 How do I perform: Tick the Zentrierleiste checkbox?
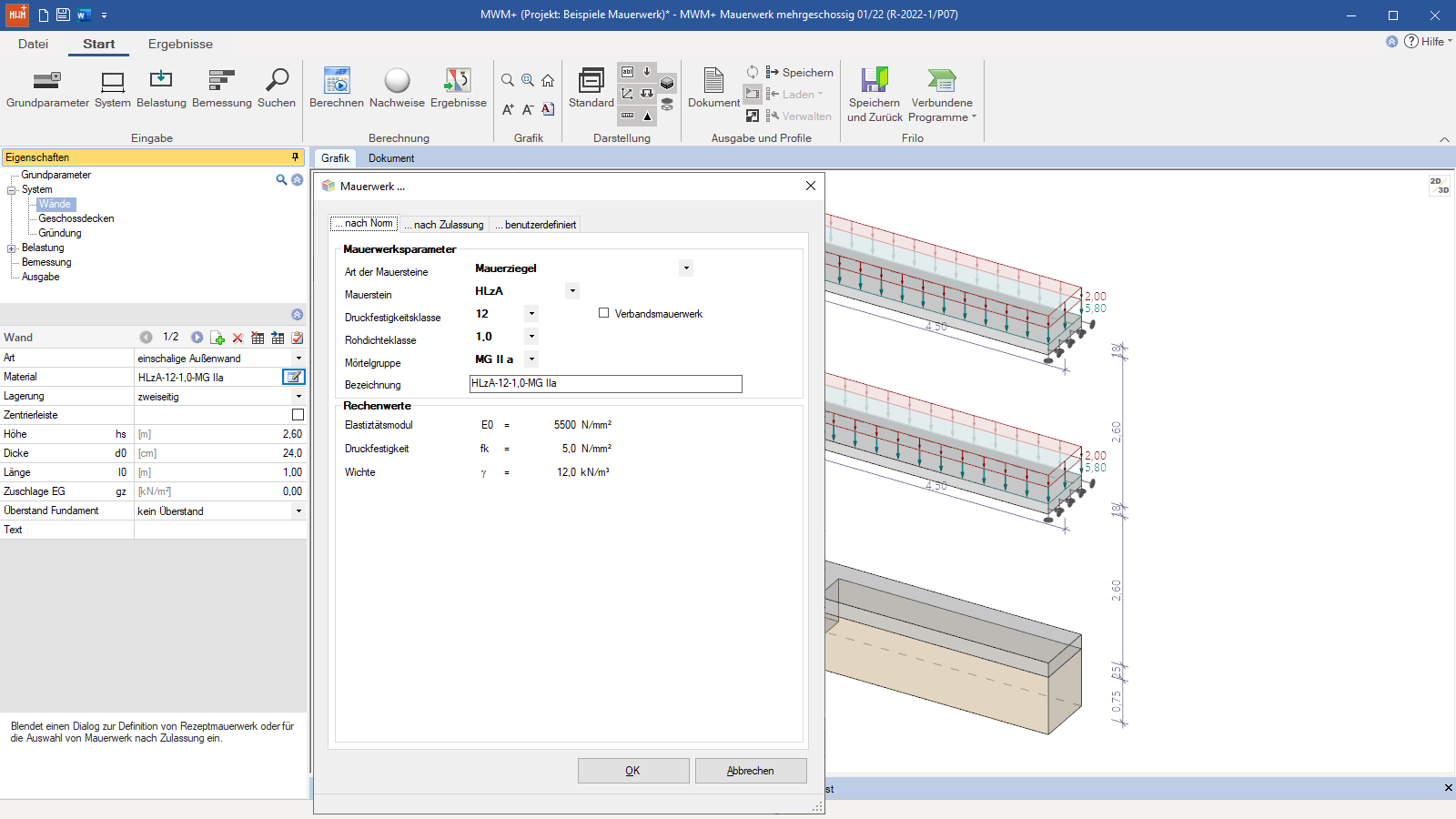point(298,415)
